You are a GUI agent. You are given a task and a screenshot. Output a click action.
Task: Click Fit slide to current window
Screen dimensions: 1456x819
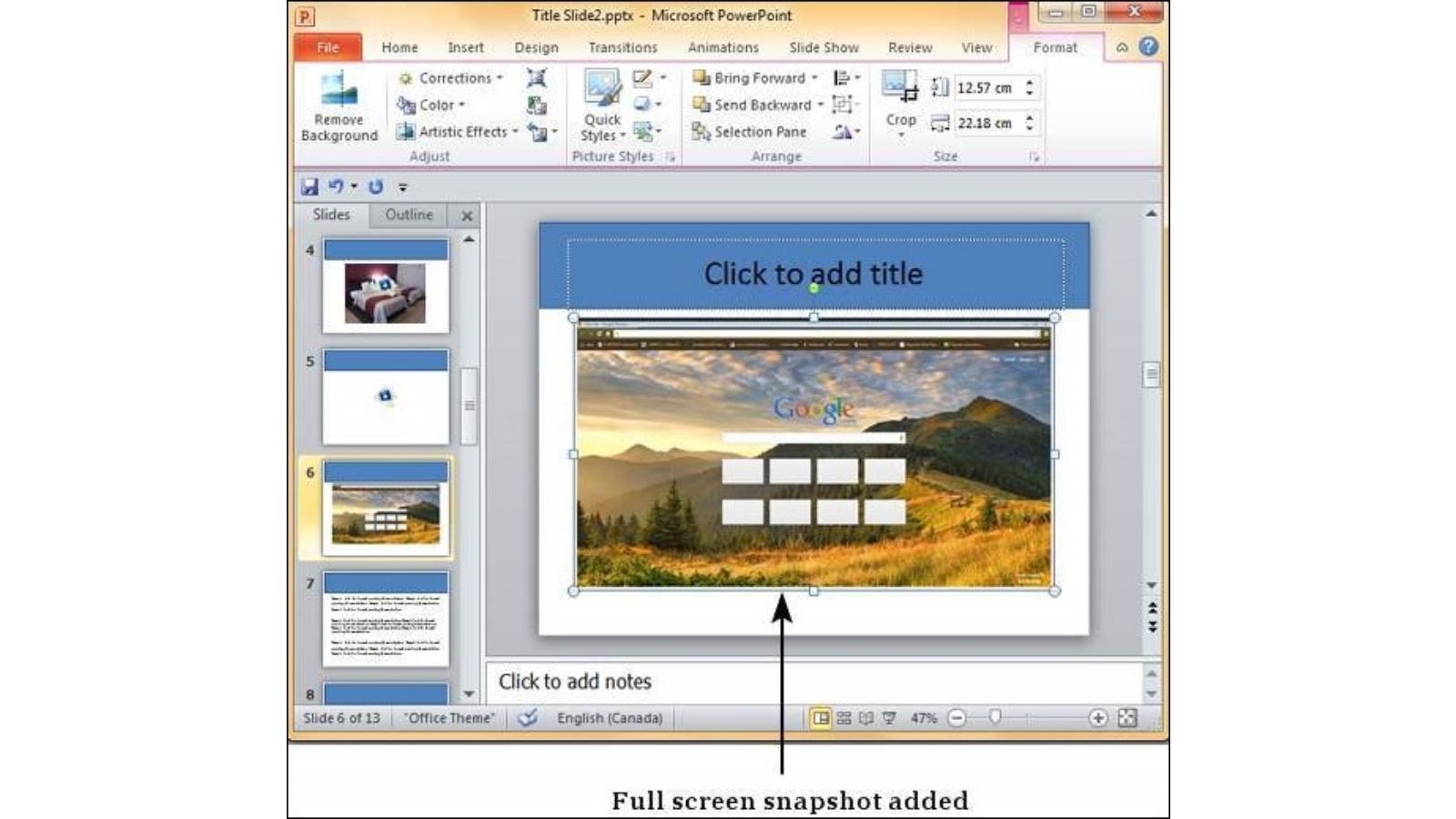[1127, 718]
